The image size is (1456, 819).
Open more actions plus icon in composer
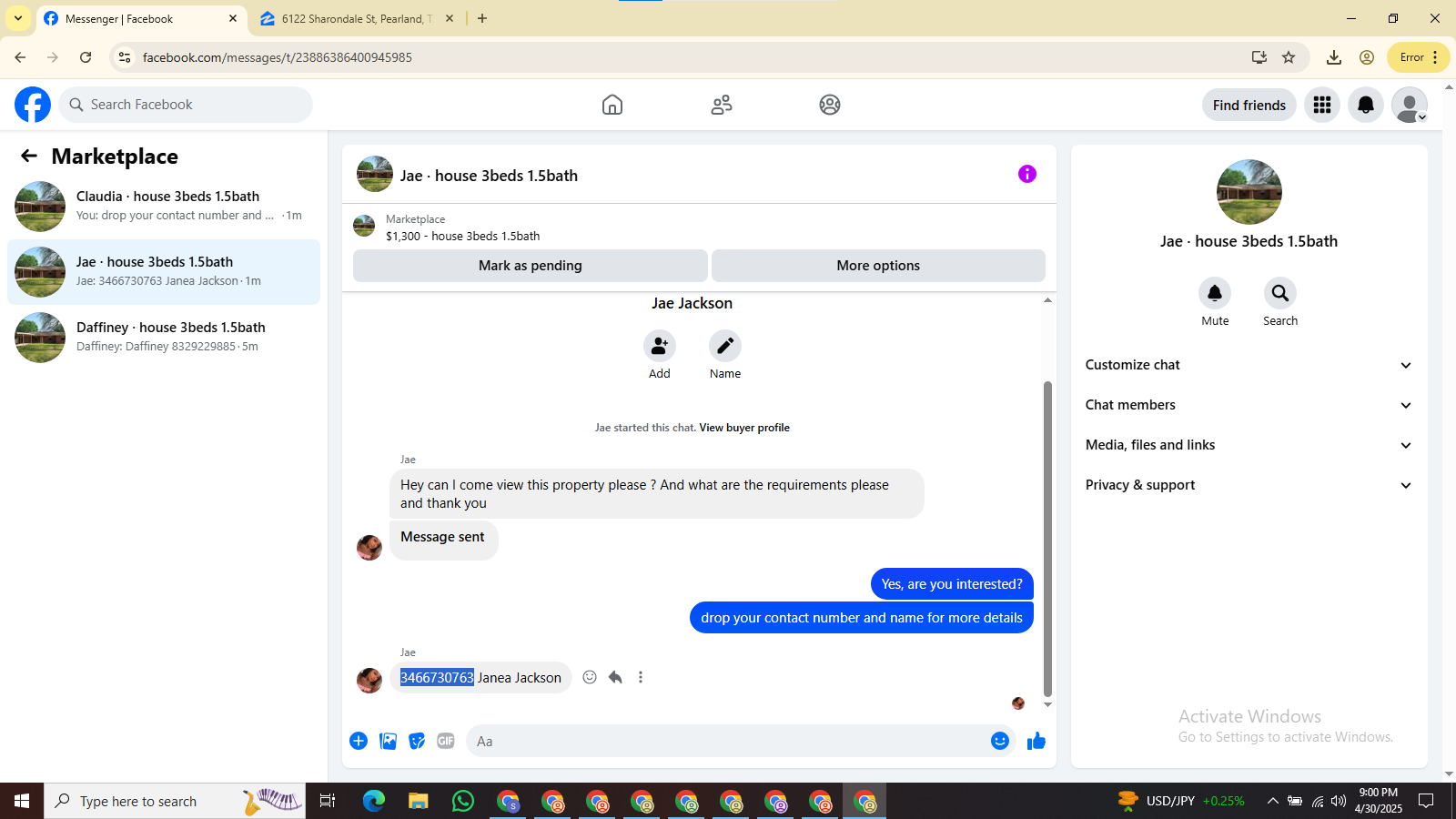(x=359, y=741)
